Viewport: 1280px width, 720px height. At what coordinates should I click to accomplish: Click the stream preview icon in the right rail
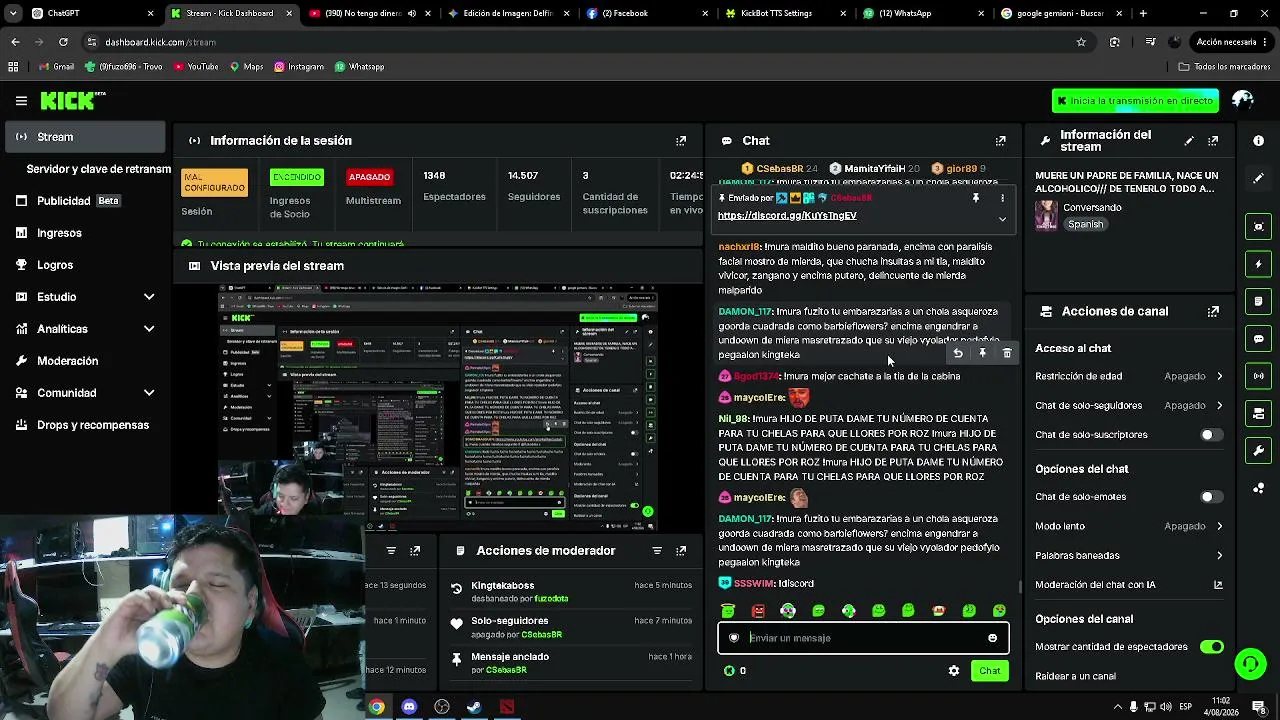click(x=1259, y=226)
